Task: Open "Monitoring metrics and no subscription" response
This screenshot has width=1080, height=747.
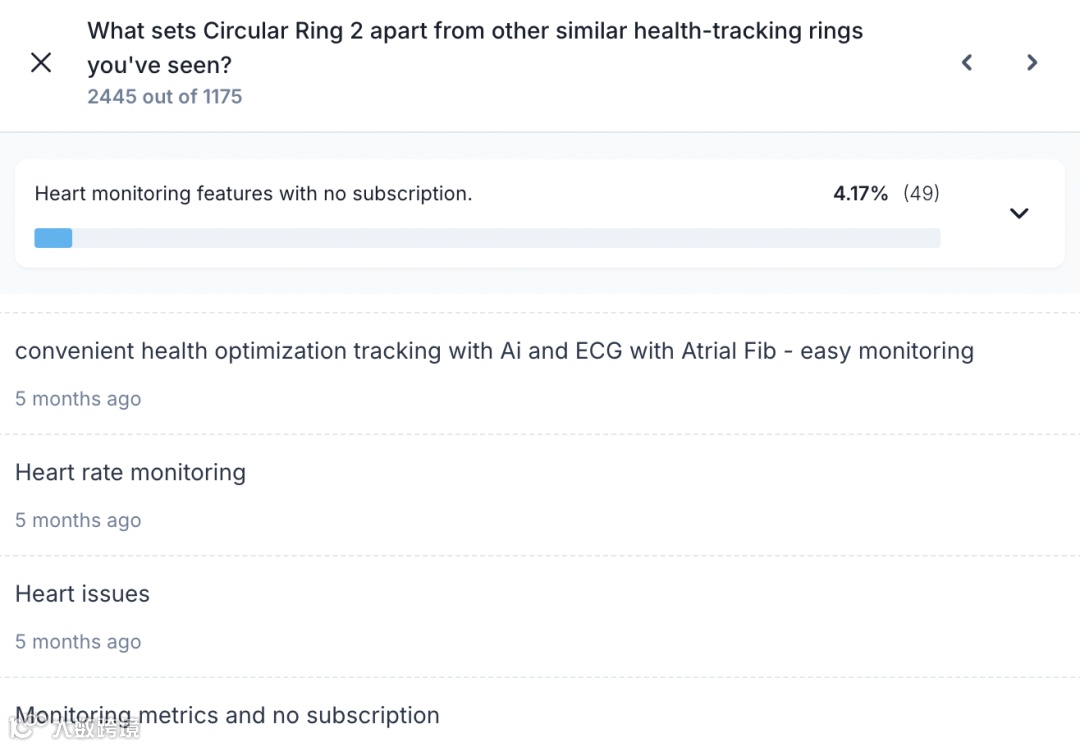Action: click(x=227, y=715)
